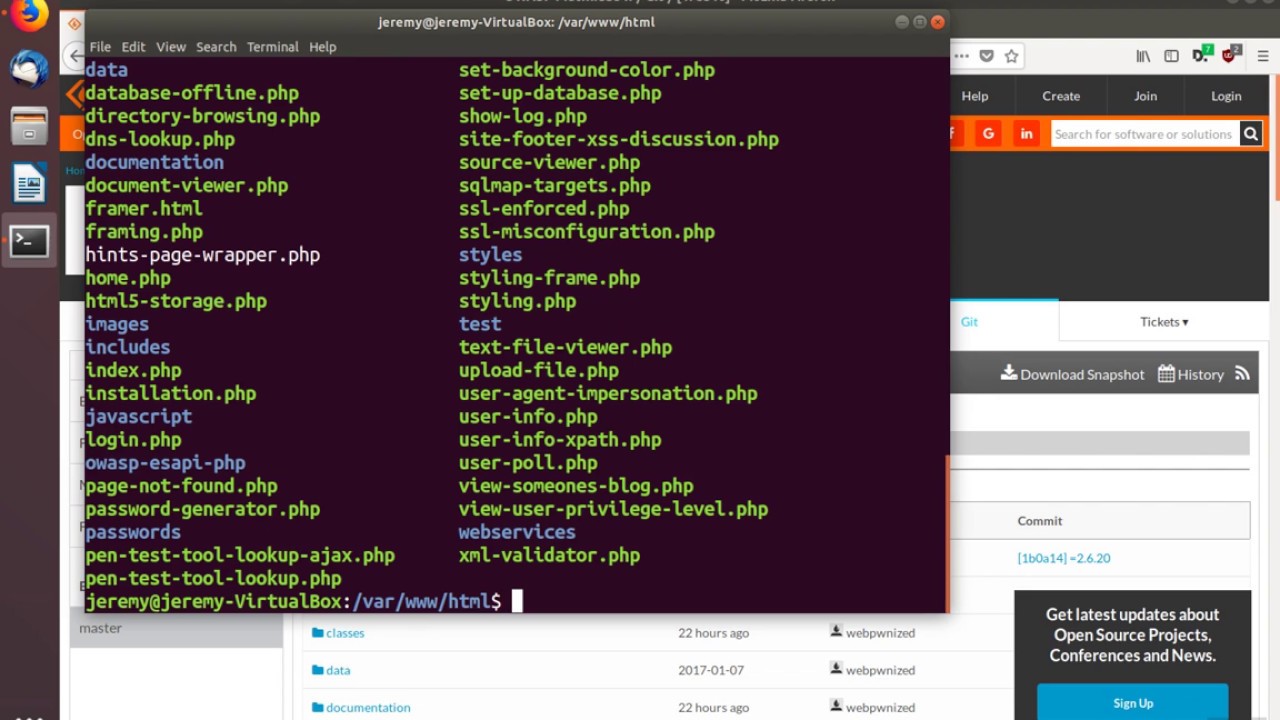
Task: Open Firefox Library icon
Action: [x=1143, y=56]
